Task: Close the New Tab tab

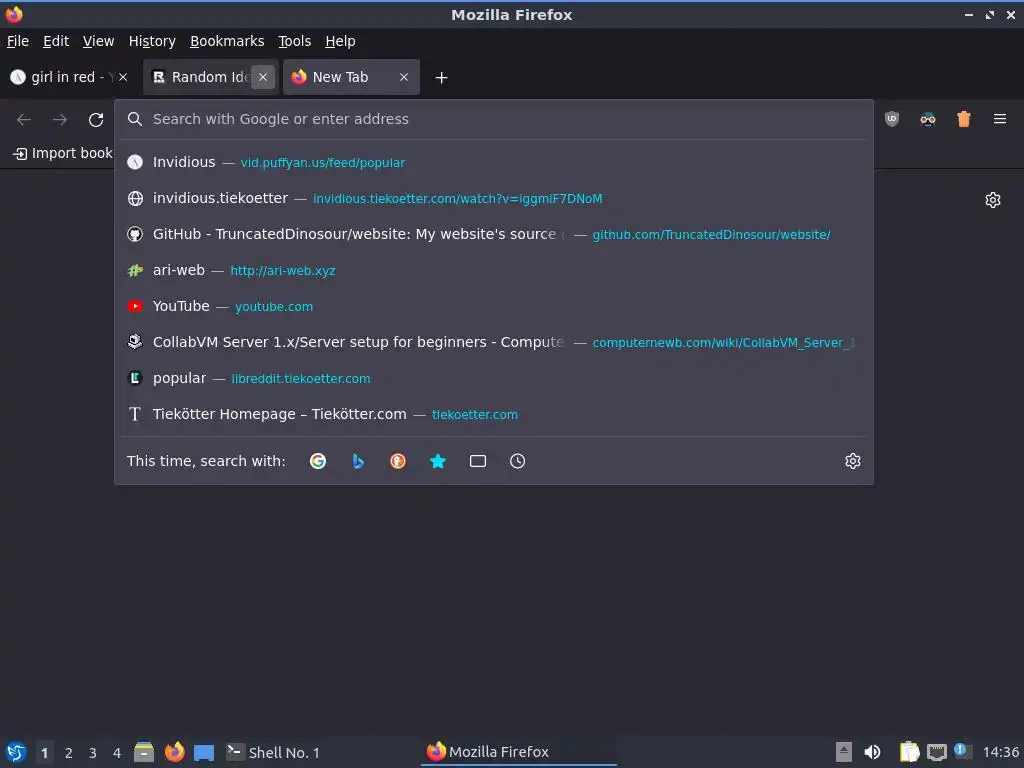Action: tap(404, 77)
